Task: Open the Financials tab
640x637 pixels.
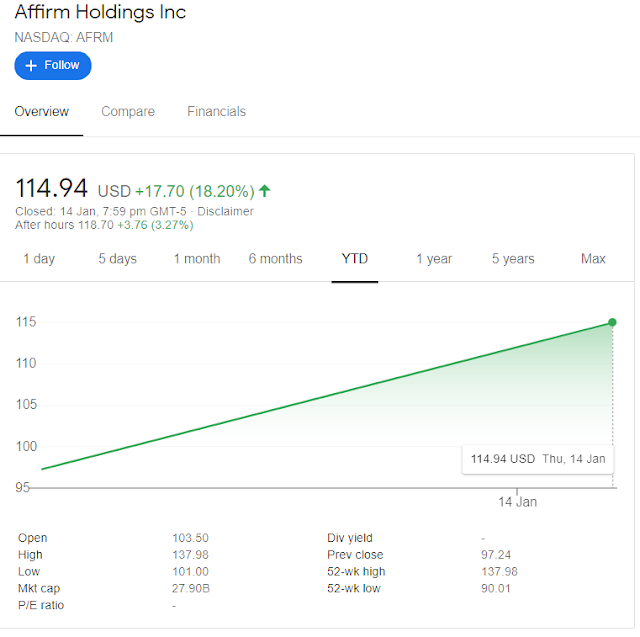Action: click(216, 111)
